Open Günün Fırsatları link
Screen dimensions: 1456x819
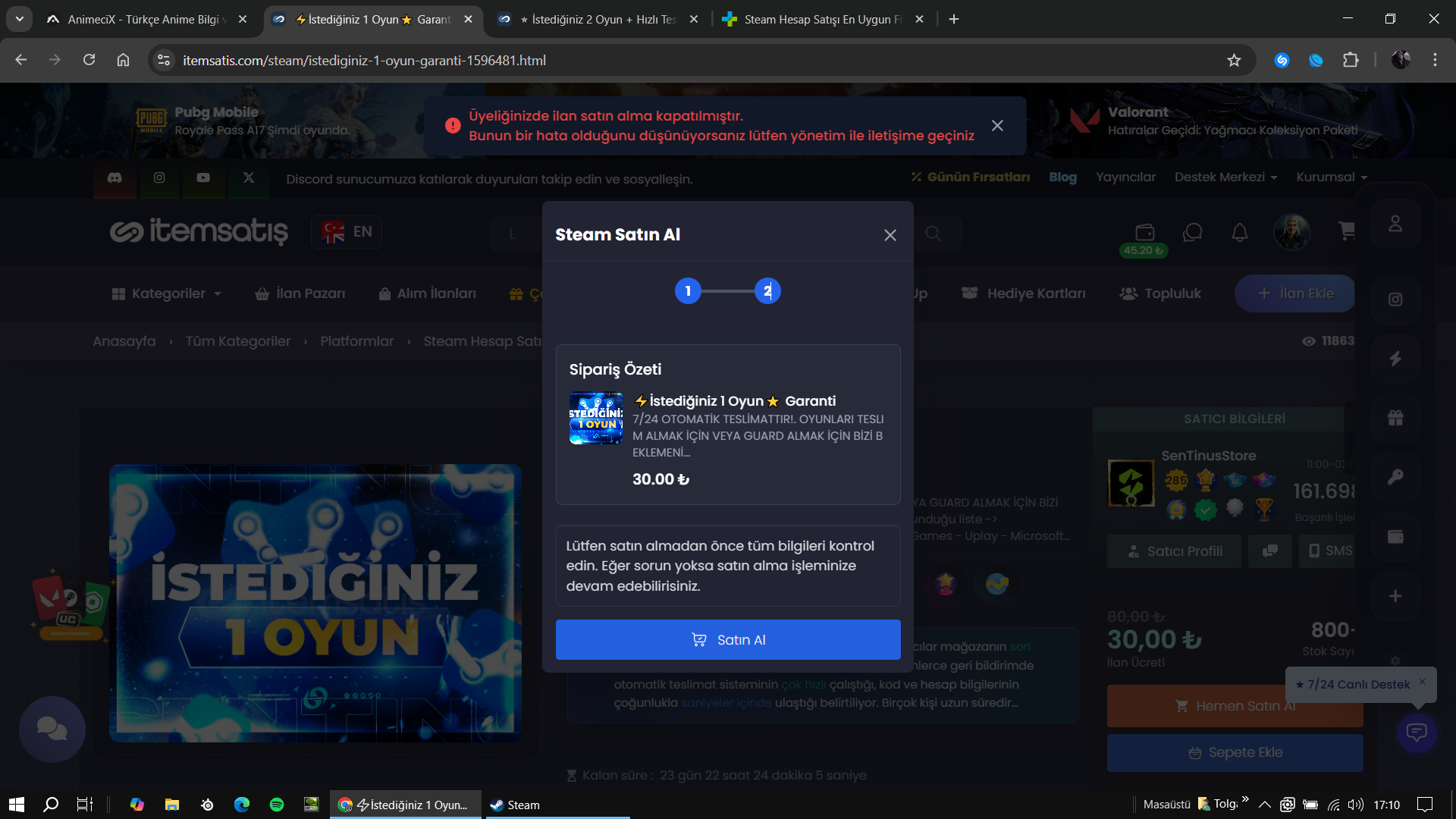coord(971,177)
